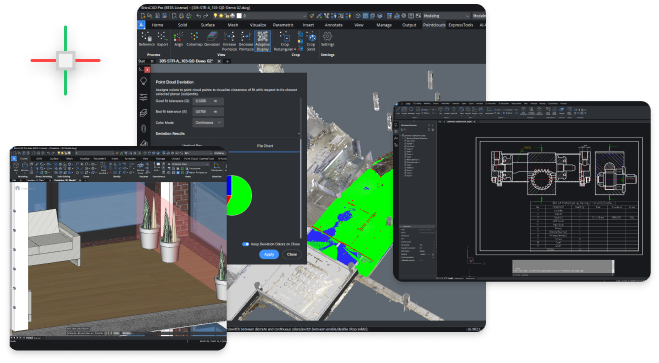This screenshot has width=659, height=363.
Task: Open the Deviation tool in the ribbon
Action: 212,39
